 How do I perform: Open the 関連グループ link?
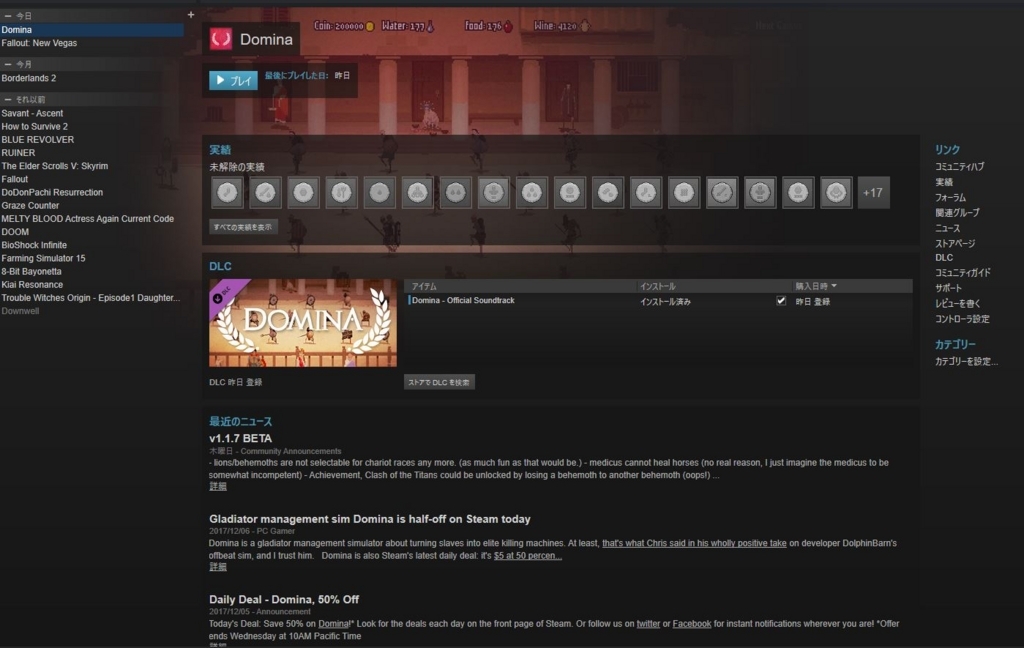957,212
